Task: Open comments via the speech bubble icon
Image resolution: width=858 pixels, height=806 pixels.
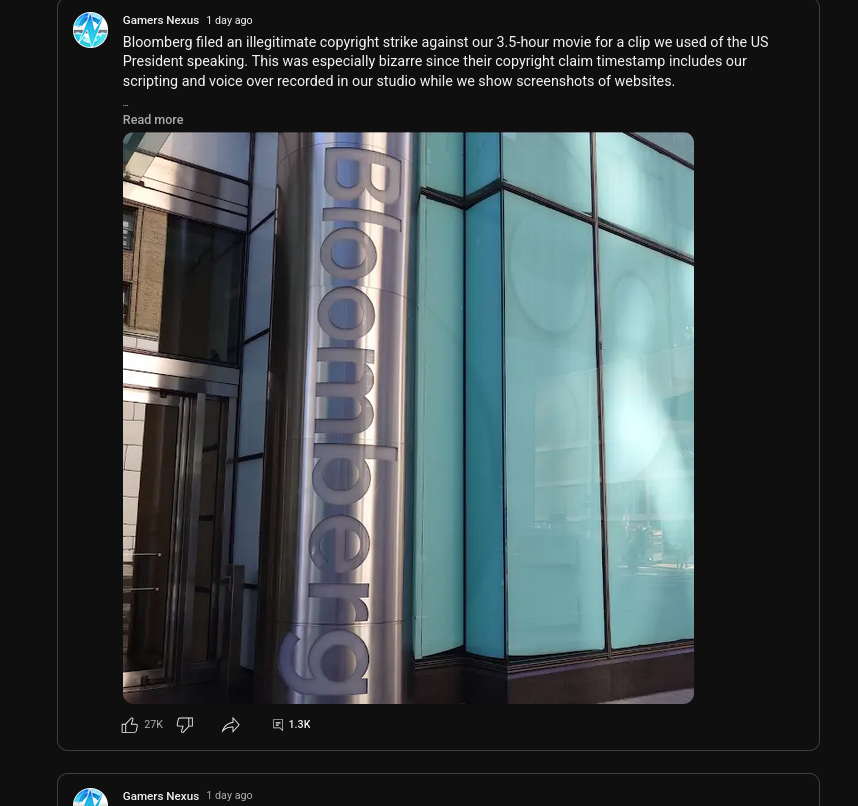Action: click(278, 725)
